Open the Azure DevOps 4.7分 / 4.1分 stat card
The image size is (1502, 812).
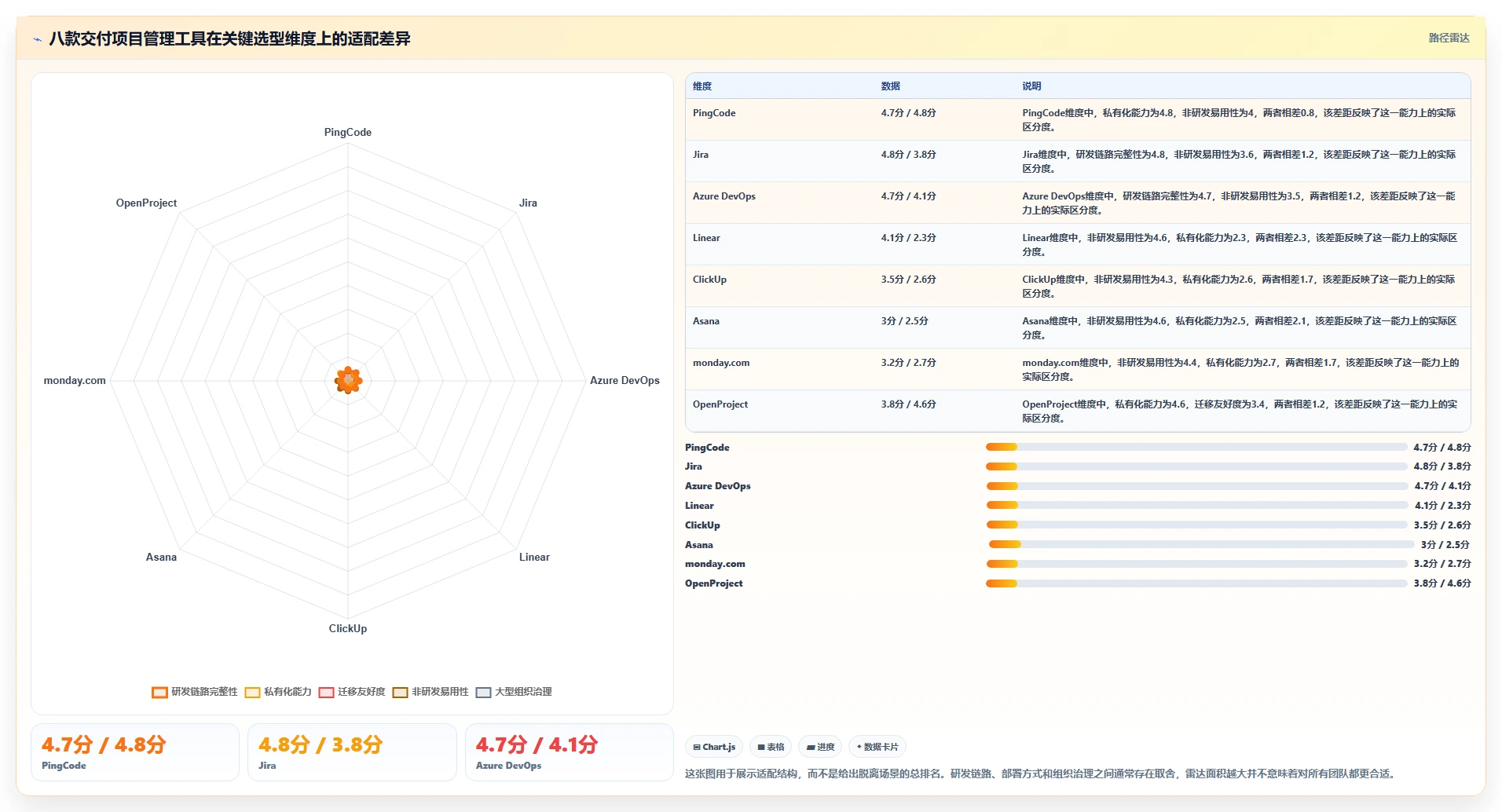click(570, 752)
